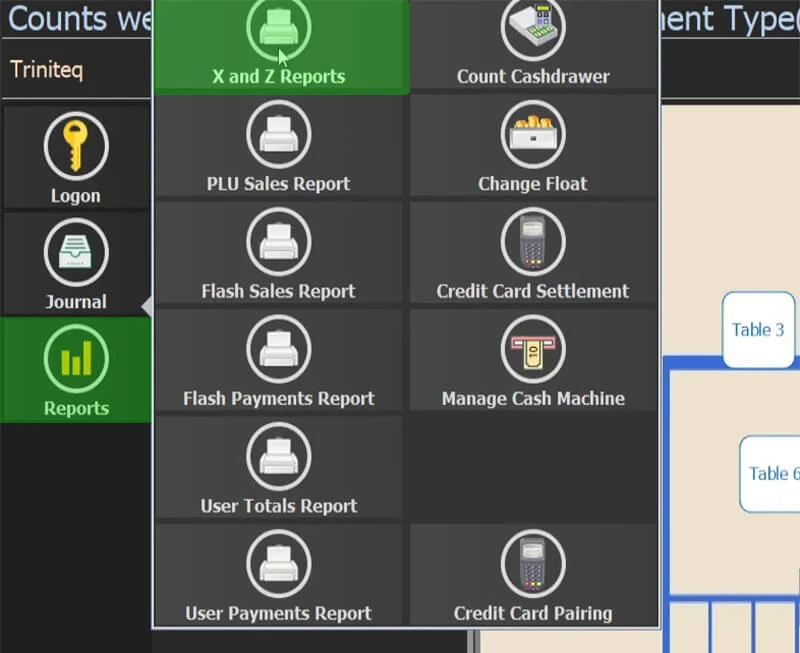
Task: Start Credit Card Settlement
Action: click(533, 253)
